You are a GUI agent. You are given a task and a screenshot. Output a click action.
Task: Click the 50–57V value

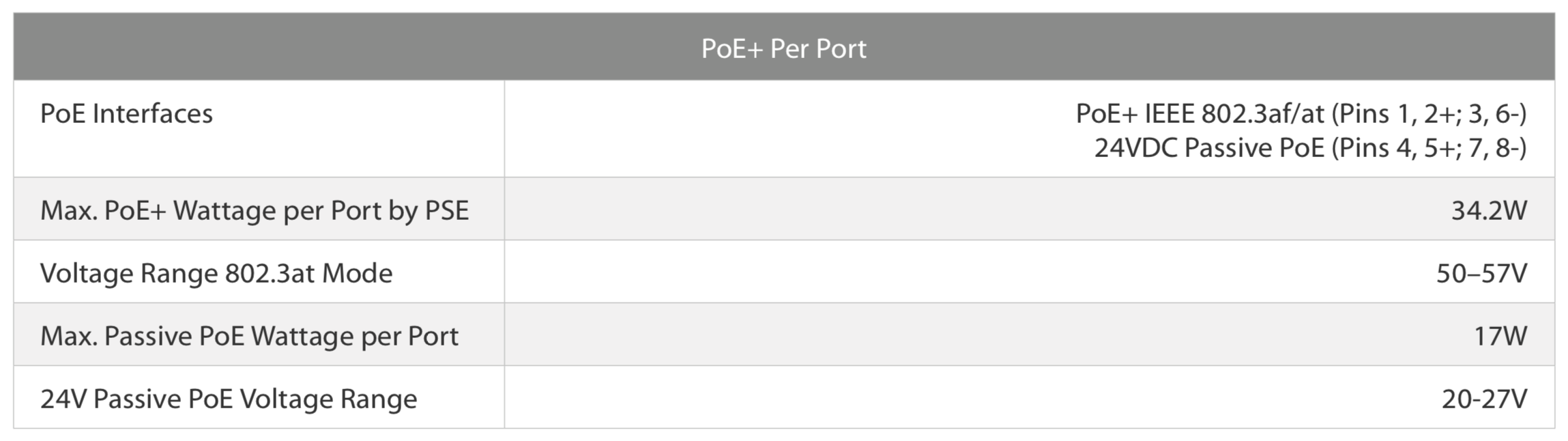(1481, 273)
